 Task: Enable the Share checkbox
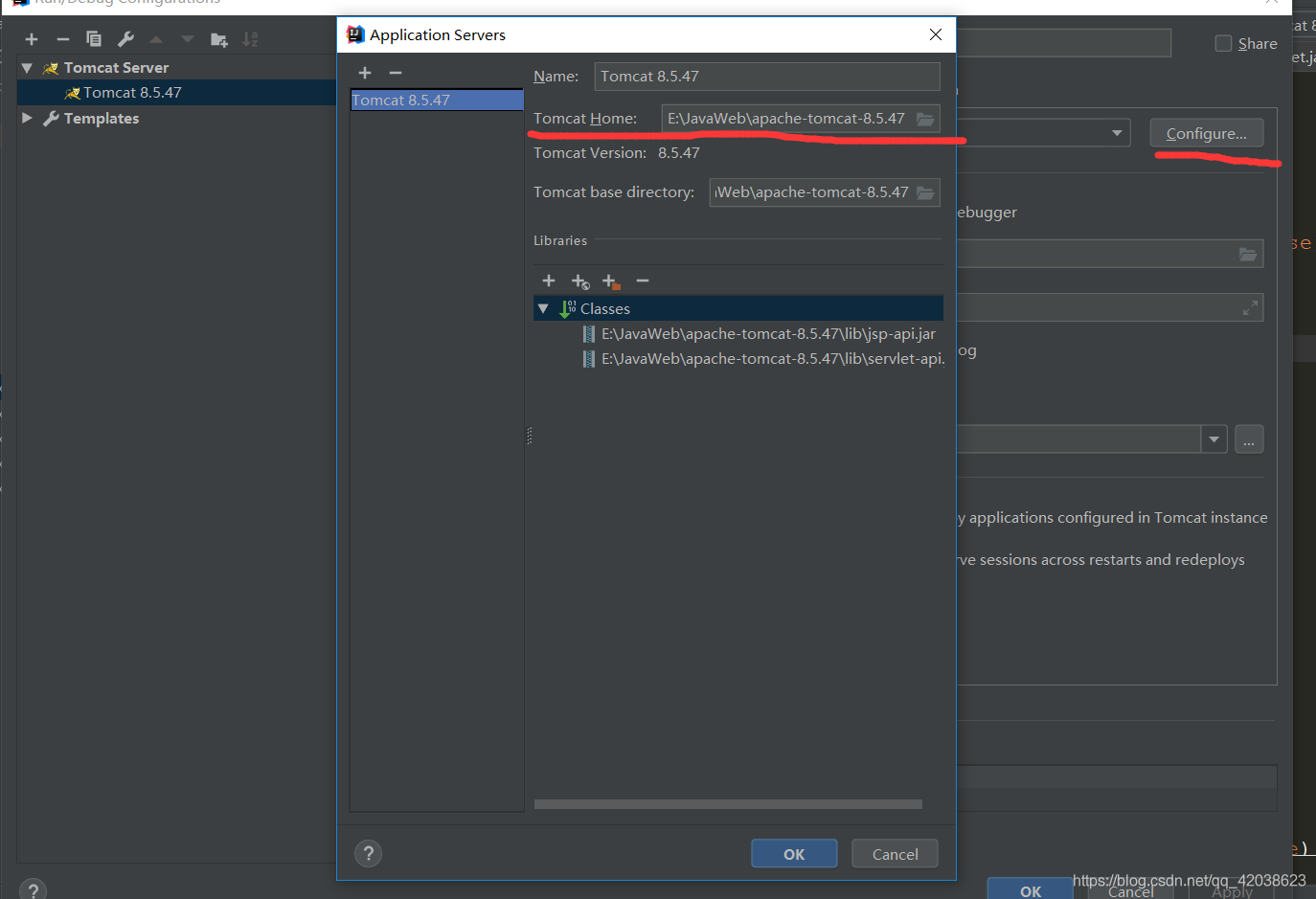click(x=1223, y=43)
